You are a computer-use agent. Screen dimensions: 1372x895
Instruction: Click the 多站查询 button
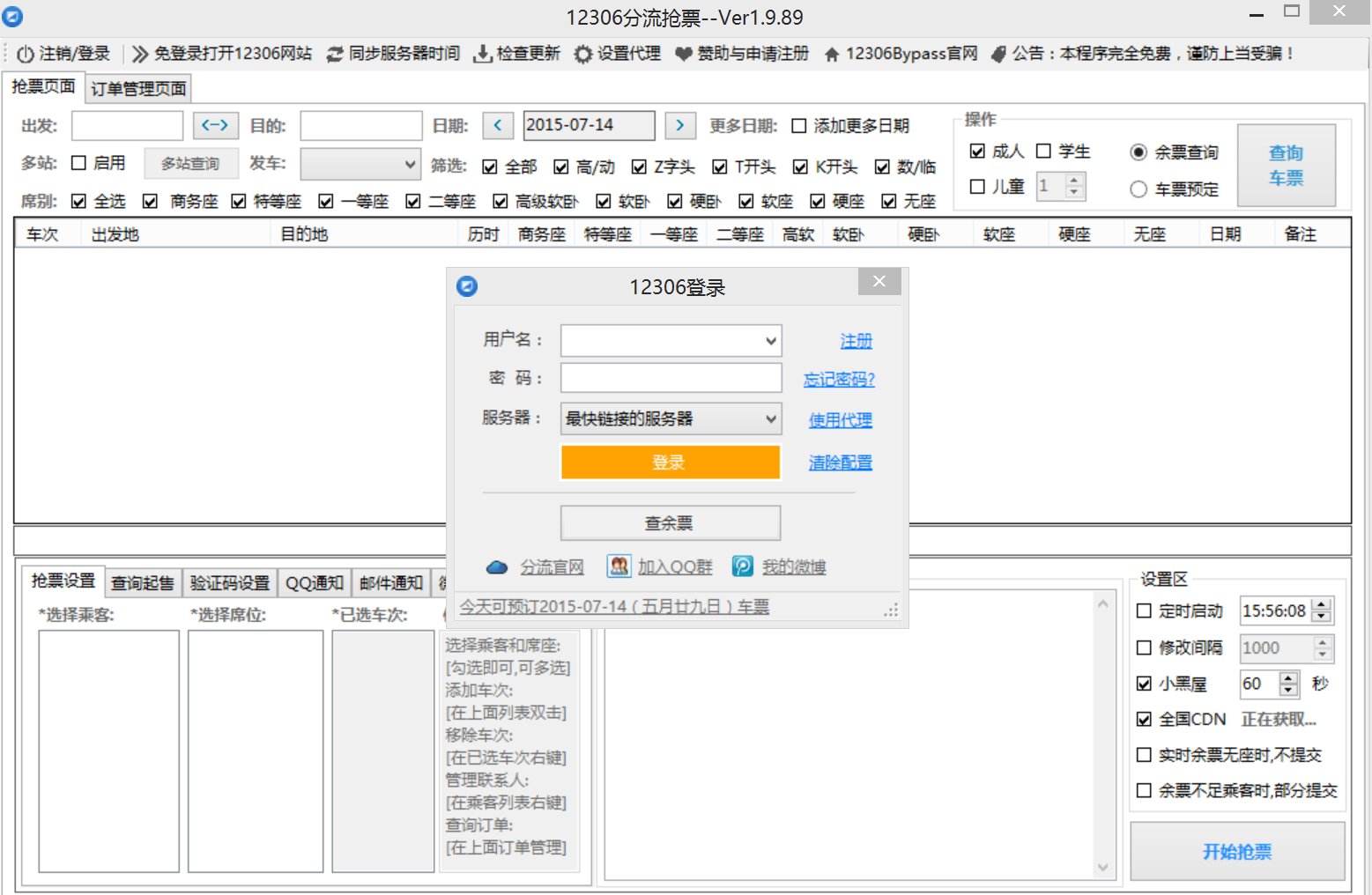click(x=191, y=164)
